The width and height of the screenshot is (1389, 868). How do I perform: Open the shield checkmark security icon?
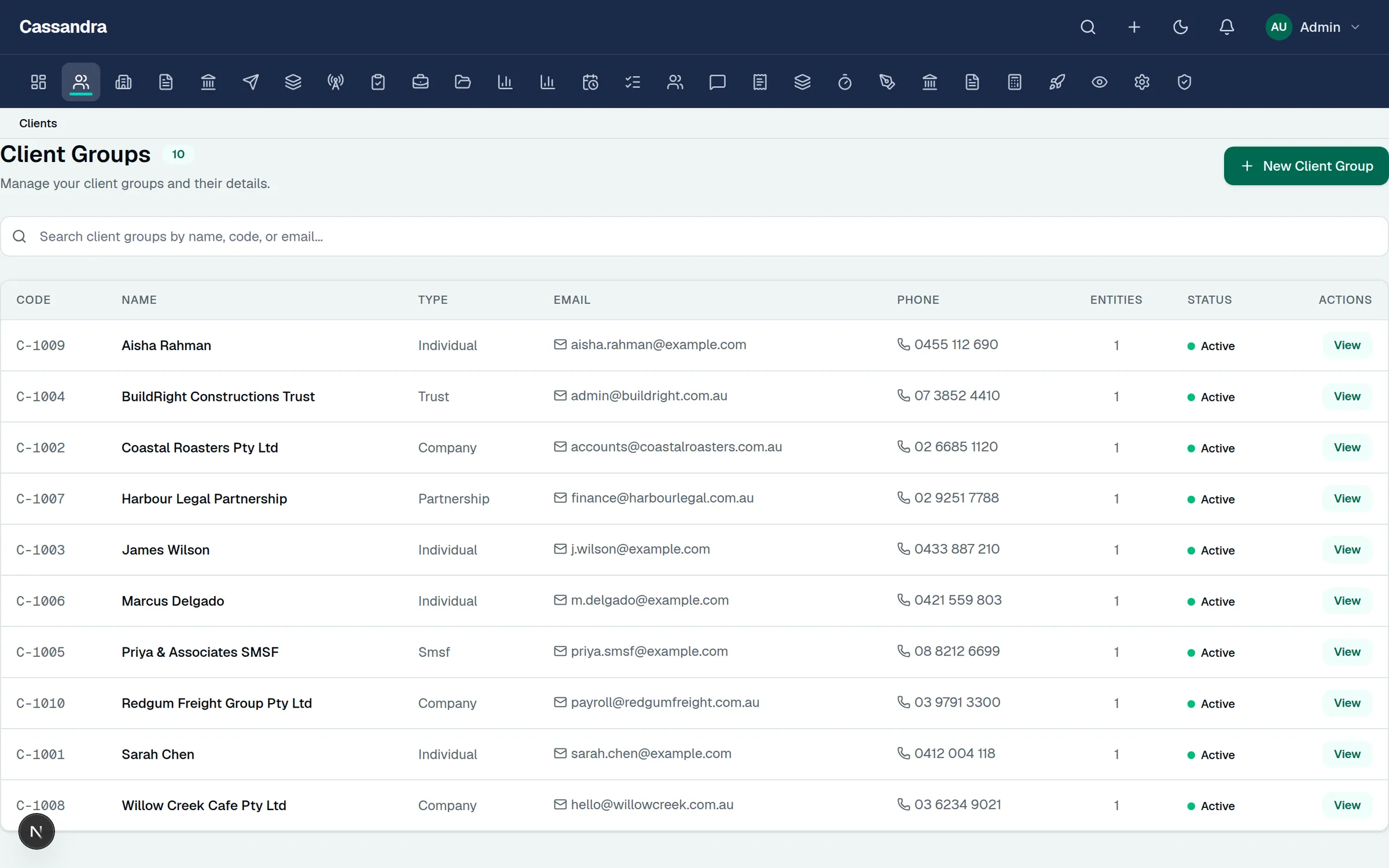pos(1184,82)
